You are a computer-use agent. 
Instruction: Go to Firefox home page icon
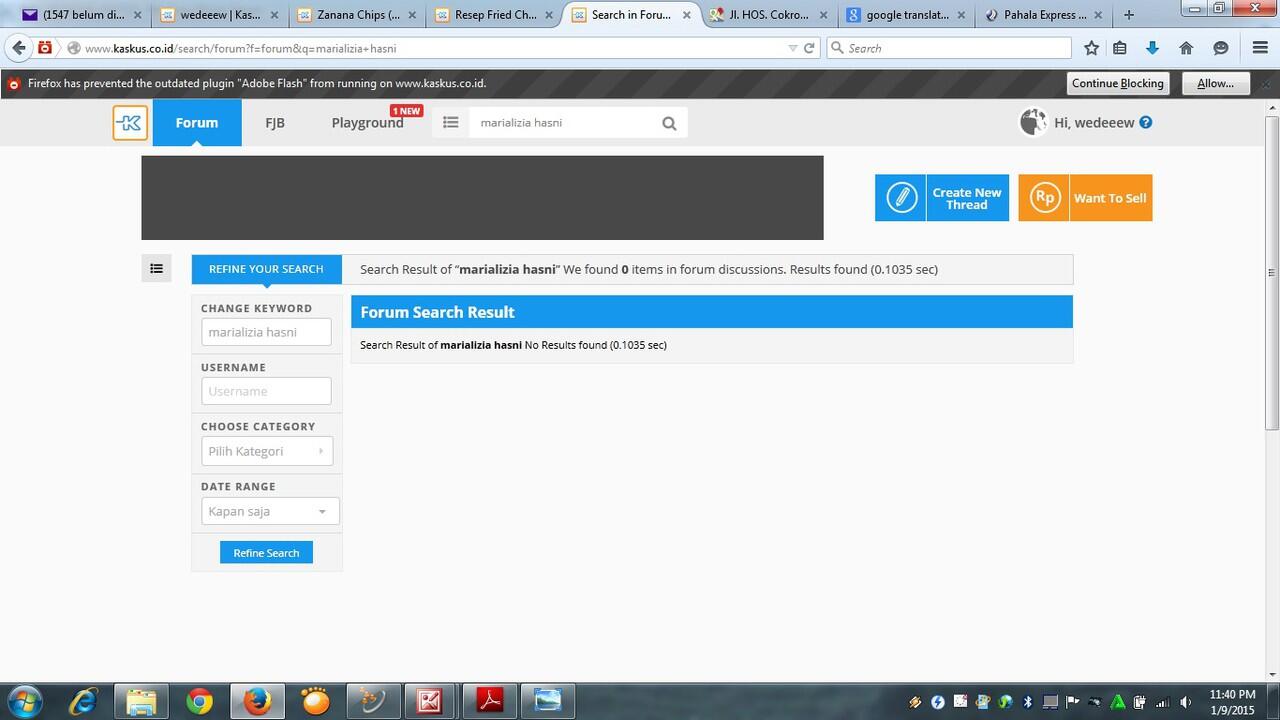point(1186,48)
